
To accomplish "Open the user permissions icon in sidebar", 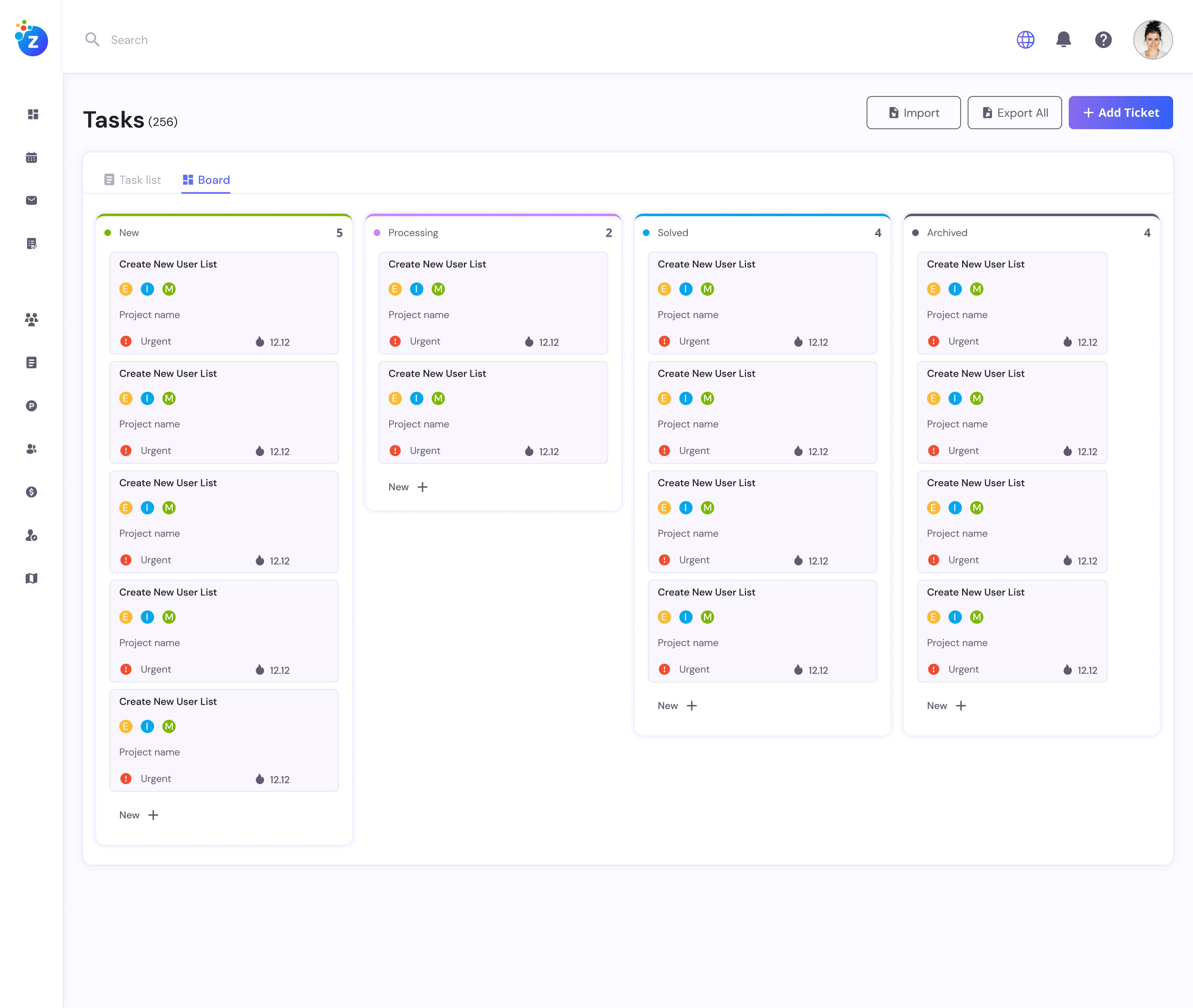I will click(31, 536).
